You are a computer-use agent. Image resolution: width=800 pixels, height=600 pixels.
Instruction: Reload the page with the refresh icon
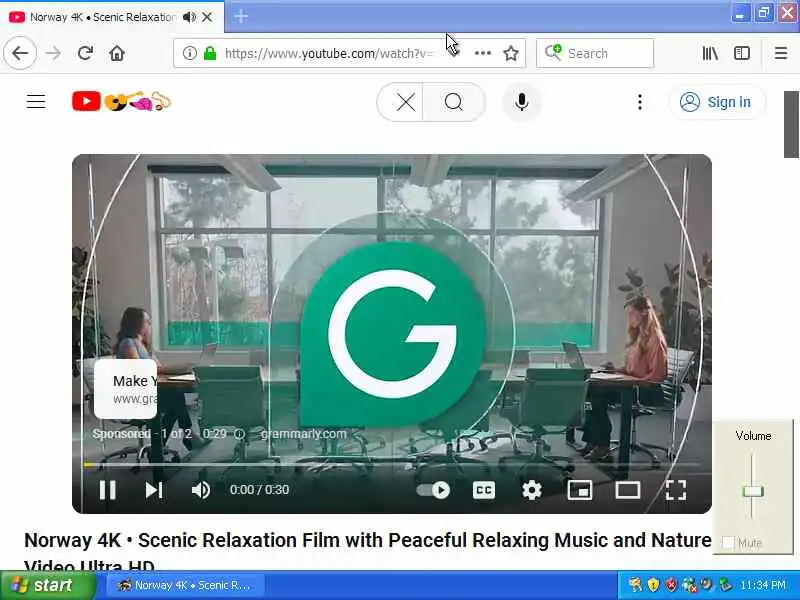(x=85, y=53)
